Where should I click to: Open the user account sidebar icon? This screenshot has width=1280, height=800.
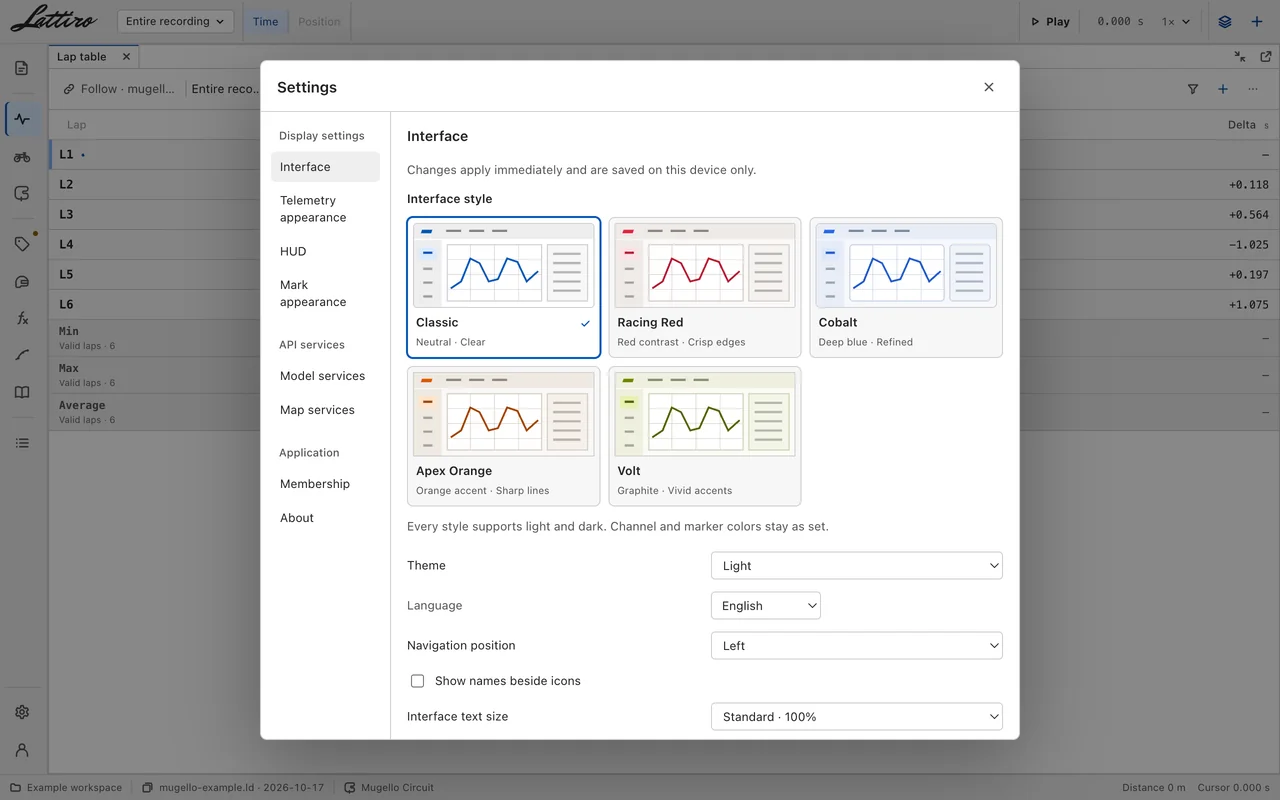point(22,750)
